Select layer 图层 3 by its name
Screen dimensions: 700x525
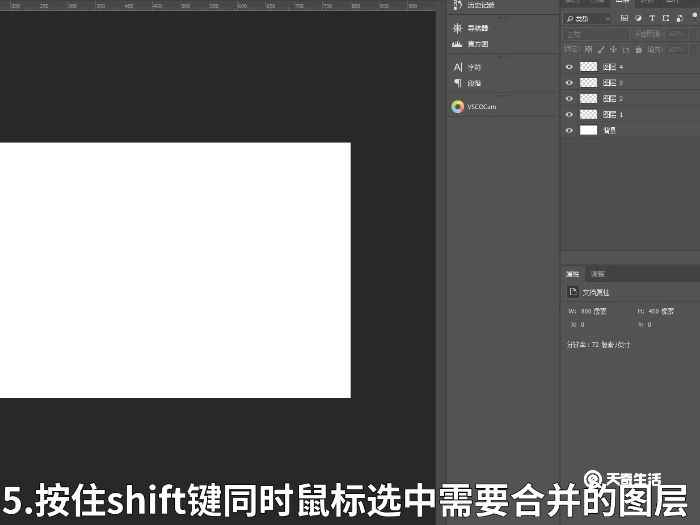point(612,83)
